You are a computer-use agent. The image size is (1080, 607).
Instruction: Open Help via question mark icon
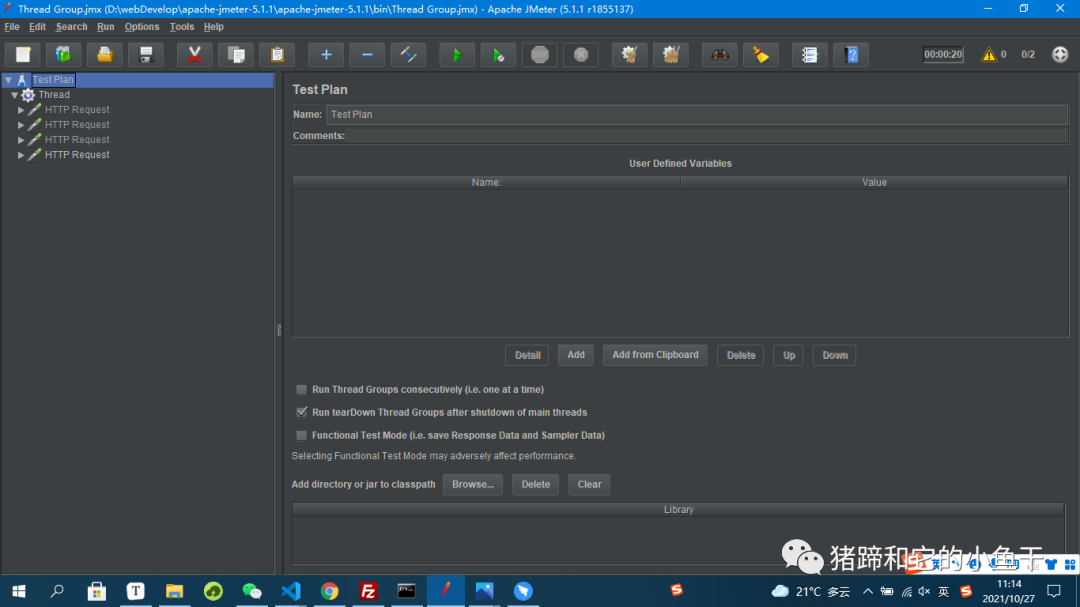851,54
